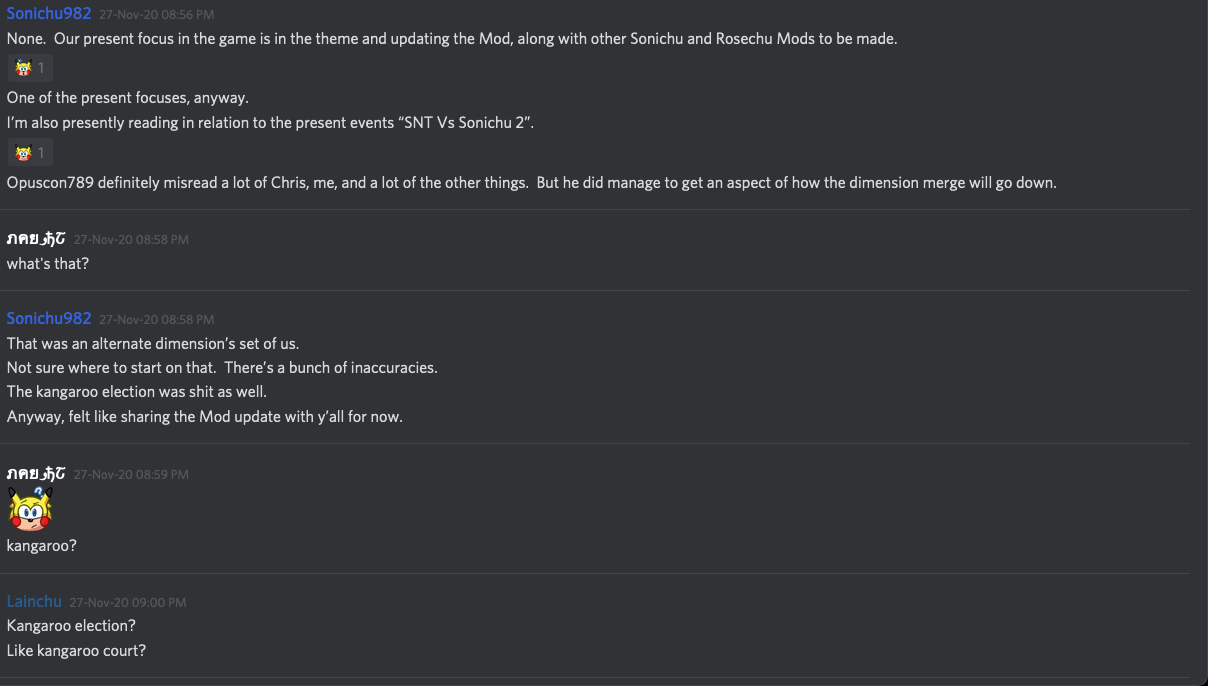
Task: Click the author name above "what's that?"
Action: [x=36, y=239]
